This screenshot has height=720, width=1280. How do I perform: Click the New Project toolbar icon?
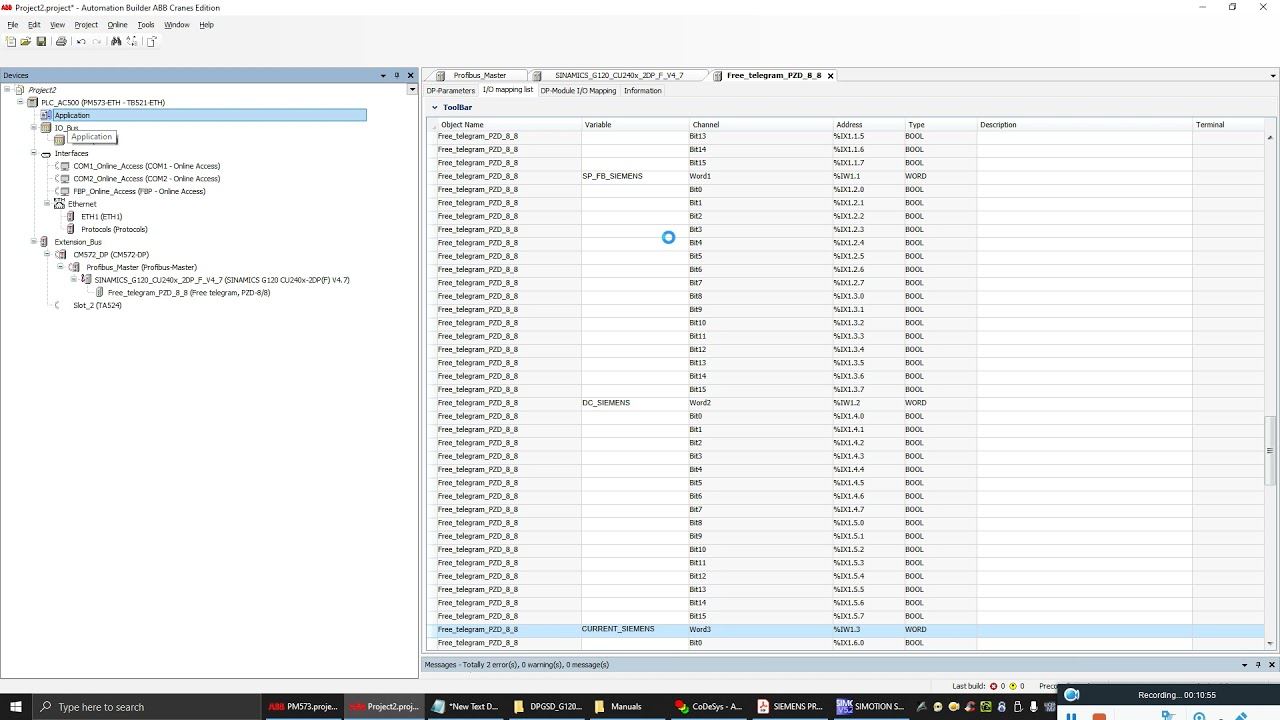(x=11, y=41)
